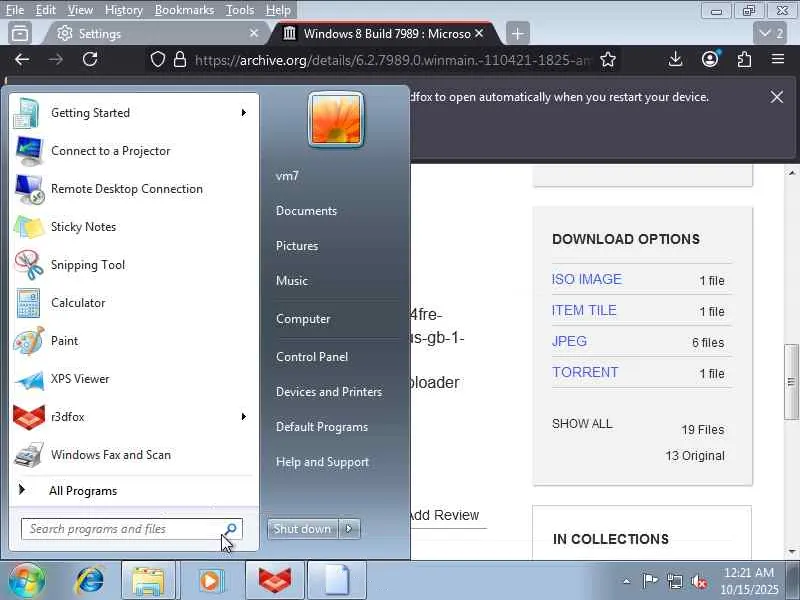The height and width of the screenshot is (600, 800).
Task: Open Control Panel from Start menu
Action: 312,357
